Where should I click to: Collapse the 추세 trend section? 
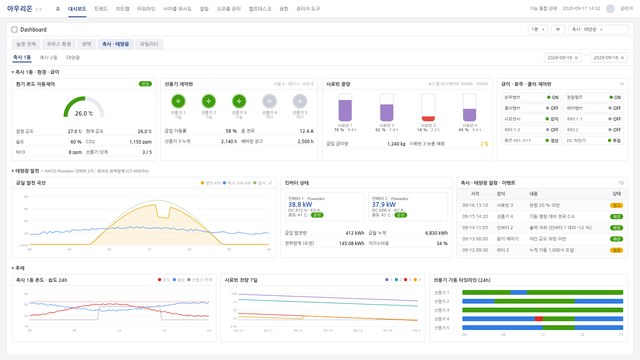(13, 268)
